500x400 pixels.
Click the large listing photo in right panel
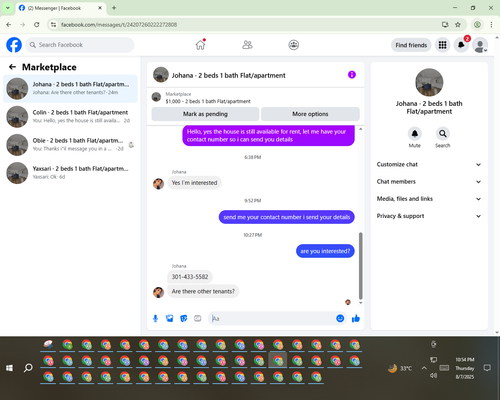coord(429,82)
